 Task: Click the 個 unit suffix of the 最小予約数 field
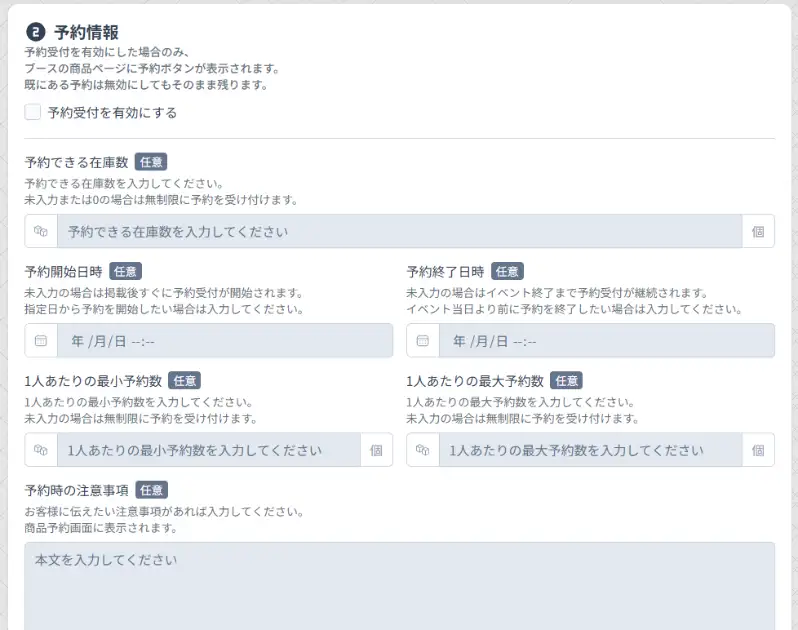point(376,450)
